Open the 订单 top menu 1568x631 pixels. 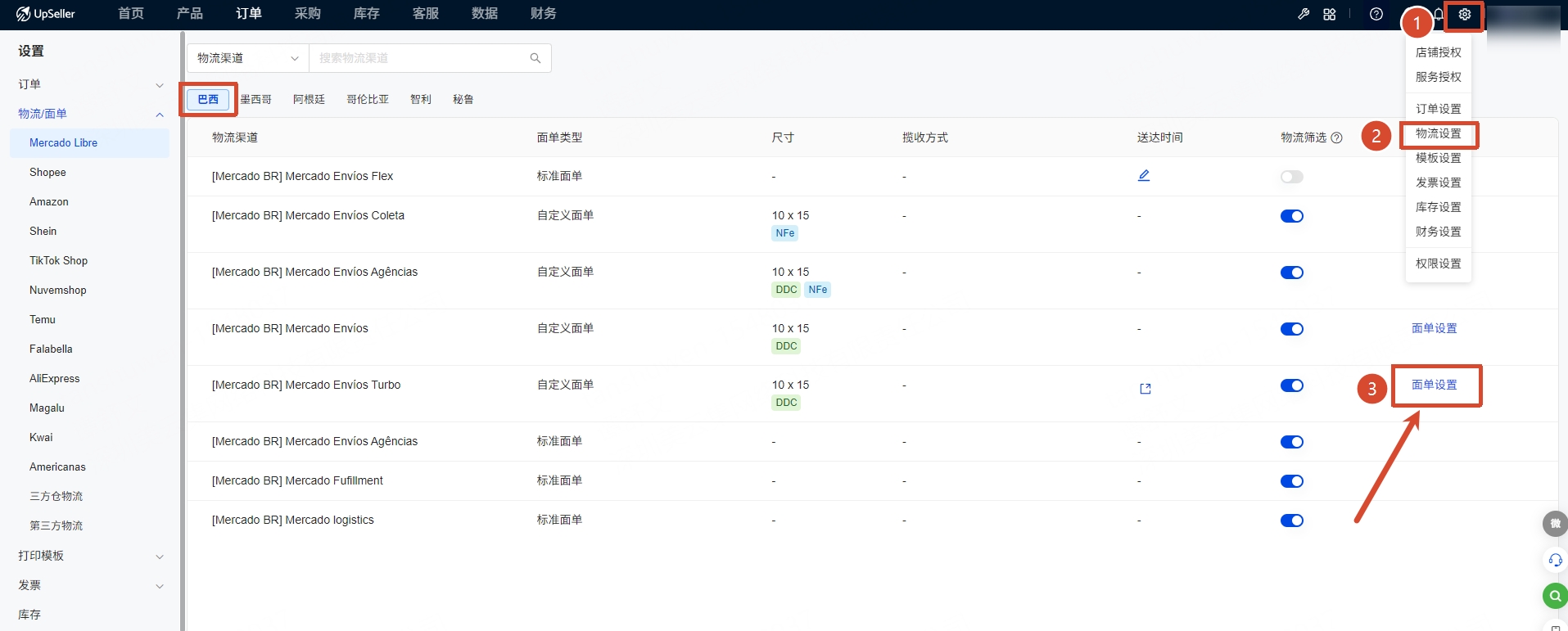coord(249,14)
